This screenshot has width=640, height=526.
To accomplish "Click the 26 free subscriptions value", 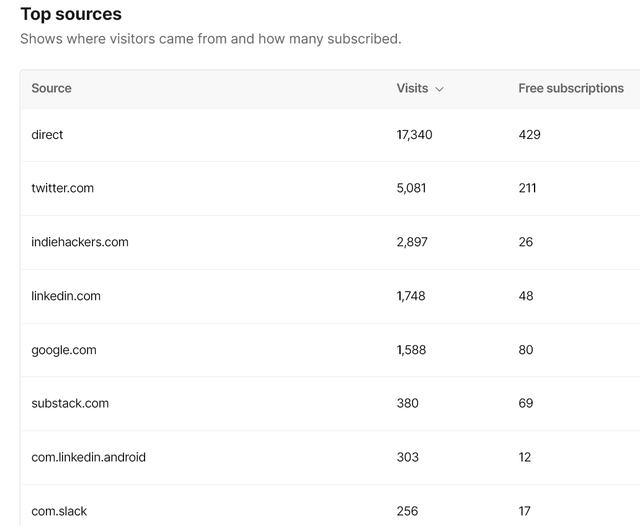I will click(526, 242).
